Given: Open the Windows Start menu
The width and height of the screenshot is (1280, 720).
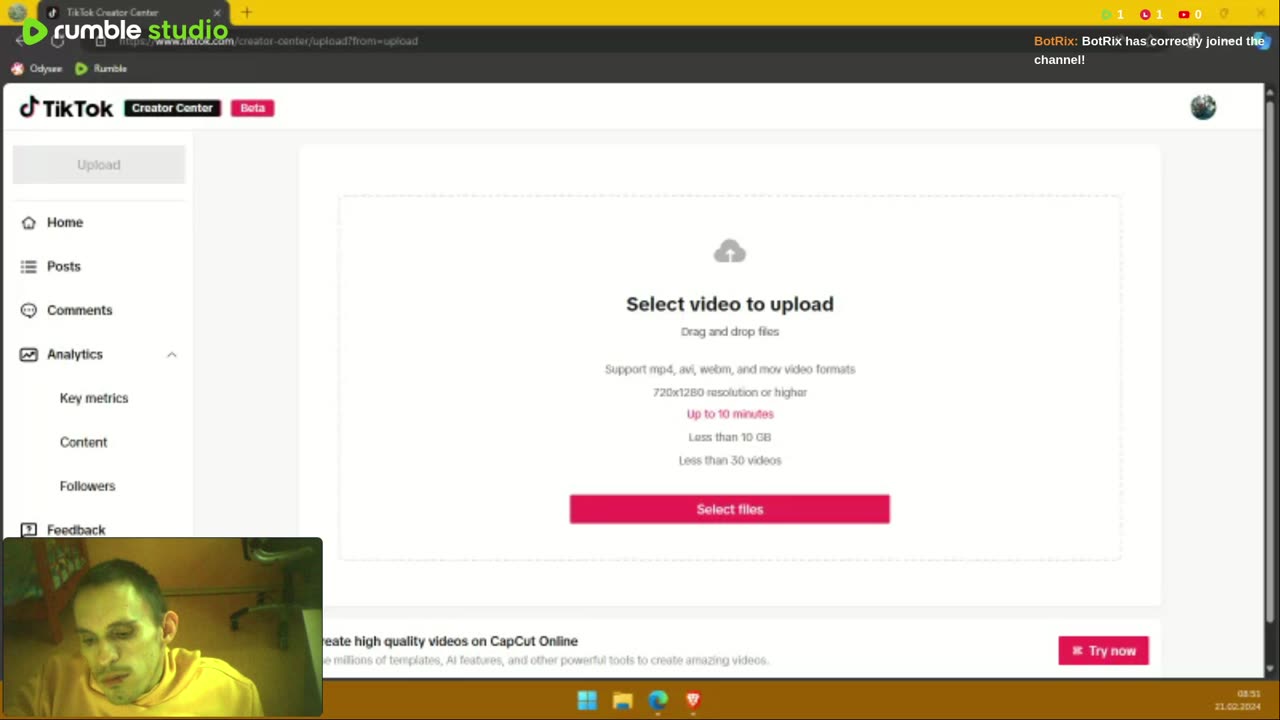Looking at the screenshot, I should [587, 700].
